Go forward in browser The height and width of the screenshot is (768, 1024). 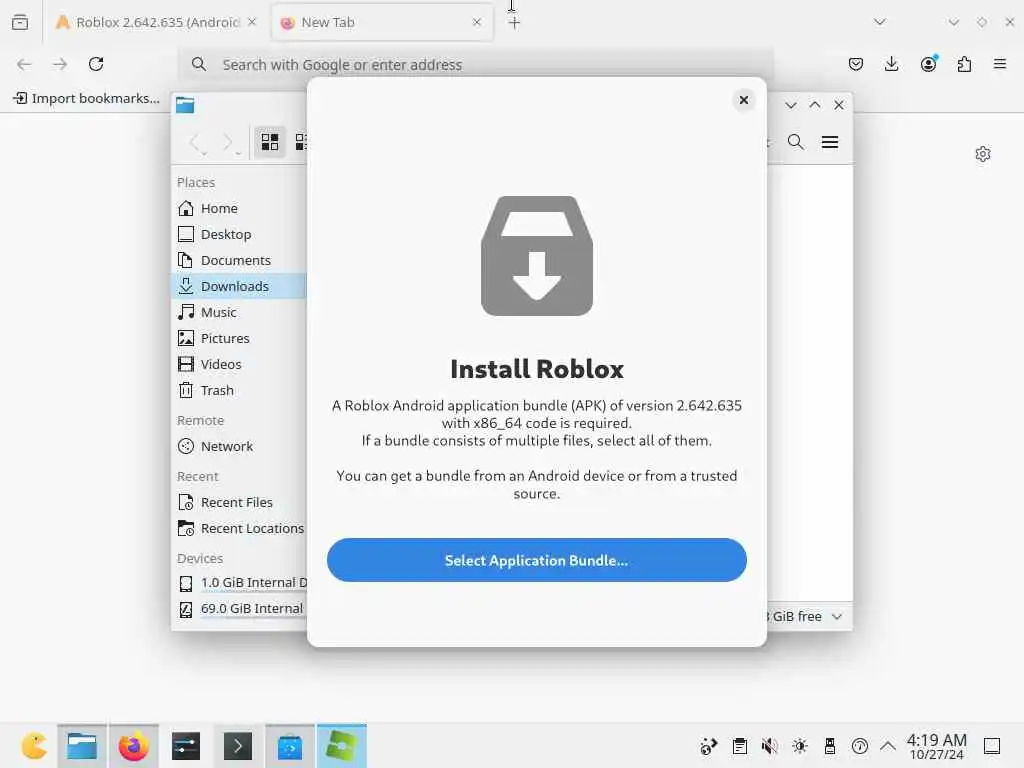[60, 64]
